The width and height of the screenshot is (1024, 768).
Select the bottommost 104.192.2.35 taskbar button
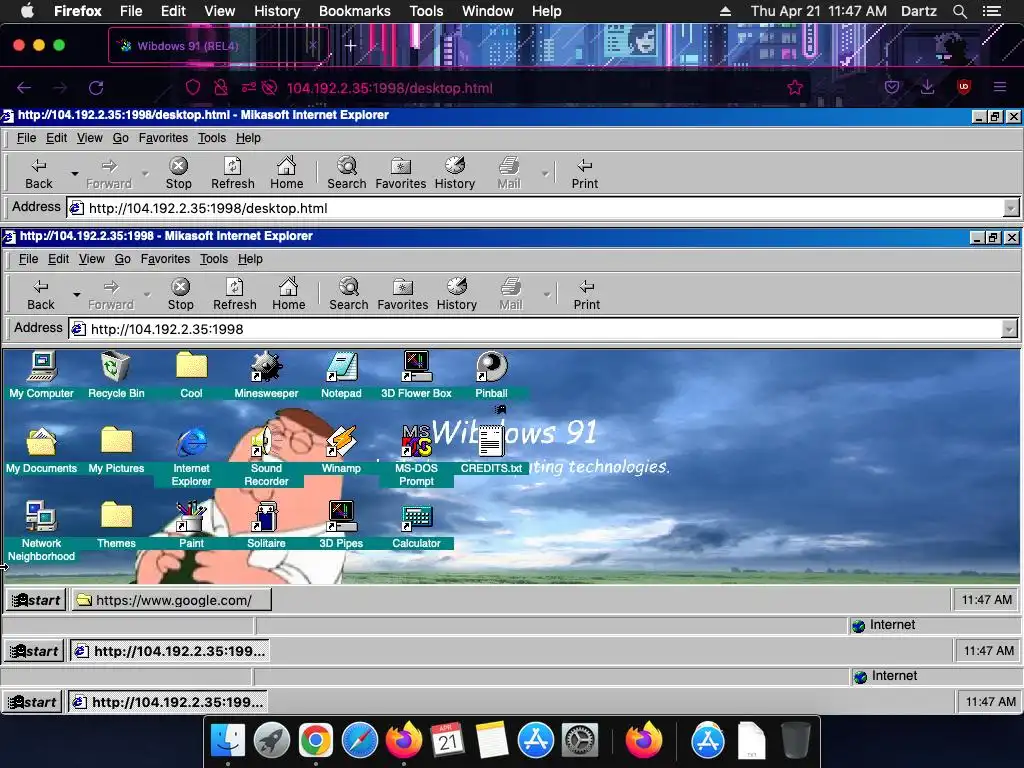(168, 702)
